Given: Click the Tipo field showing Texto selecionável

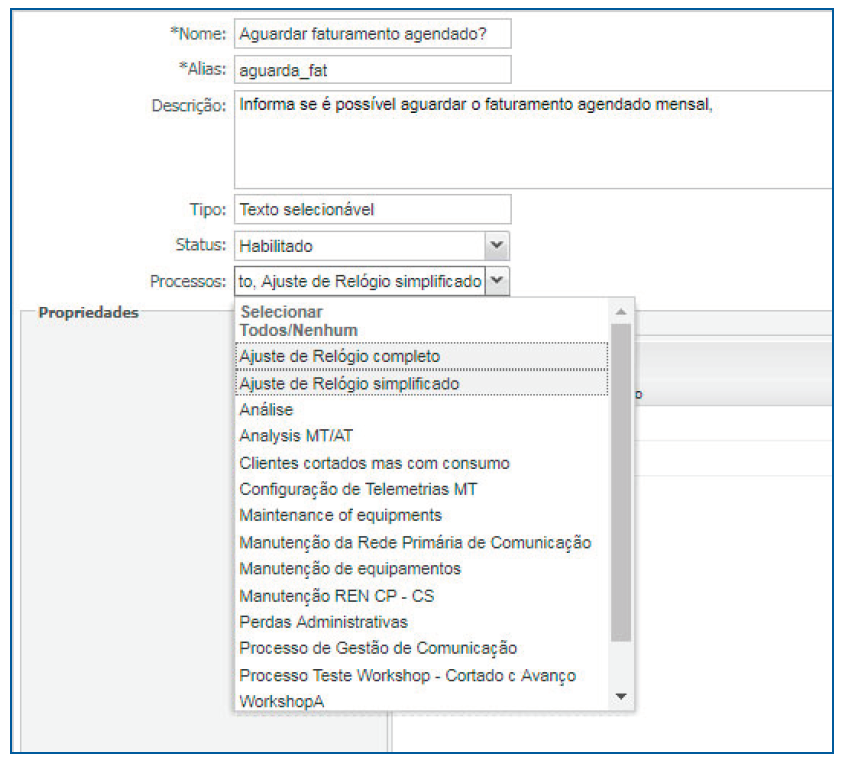Looking at the screenshot, I should coord(372,209).
